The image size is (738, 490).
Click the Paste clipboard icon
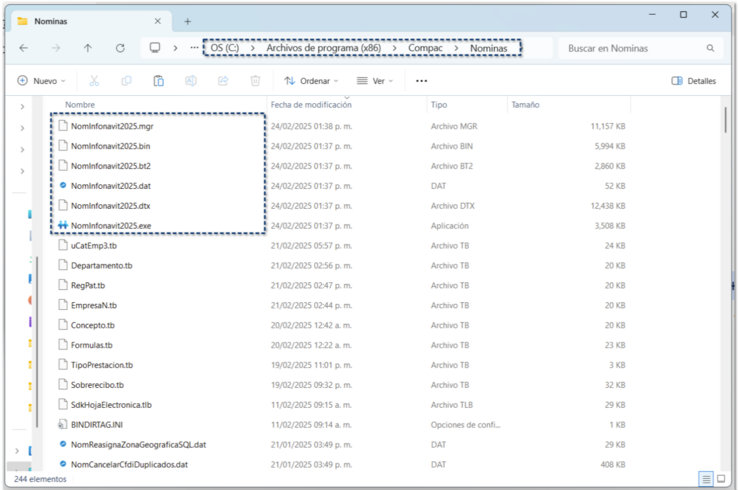(158, 81)
